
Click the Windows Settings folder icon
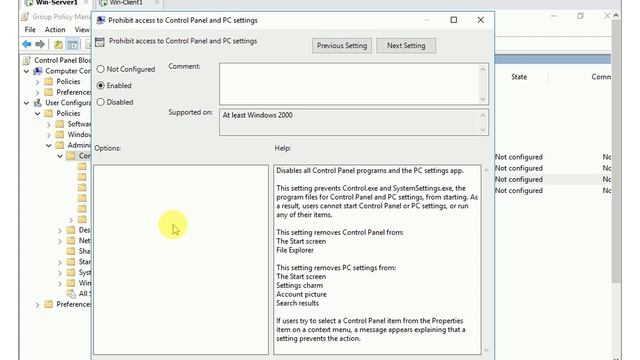click(x=60, y=134)
